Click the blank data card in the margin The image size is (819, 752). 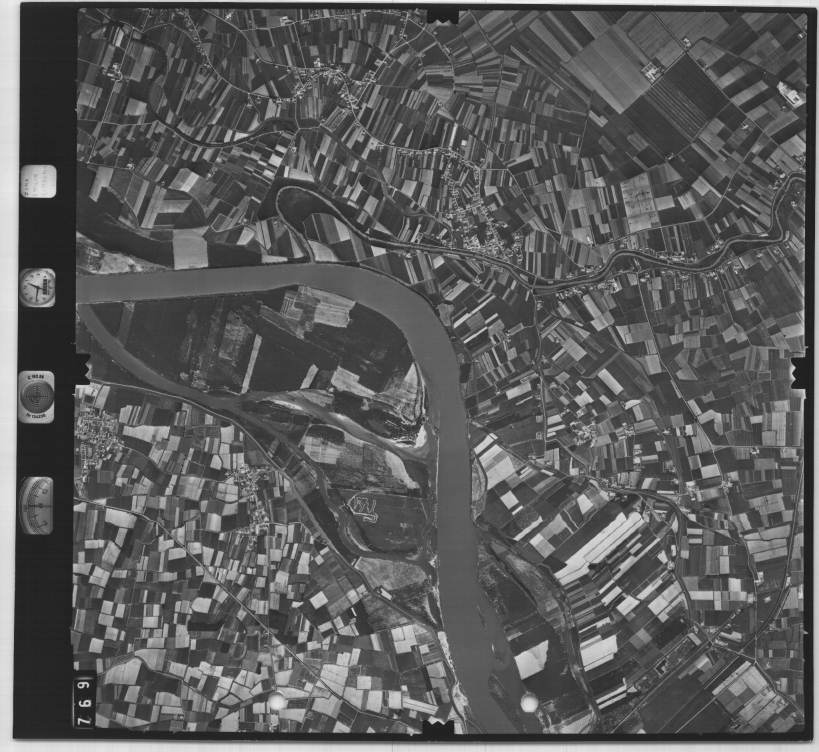[38, 181]
